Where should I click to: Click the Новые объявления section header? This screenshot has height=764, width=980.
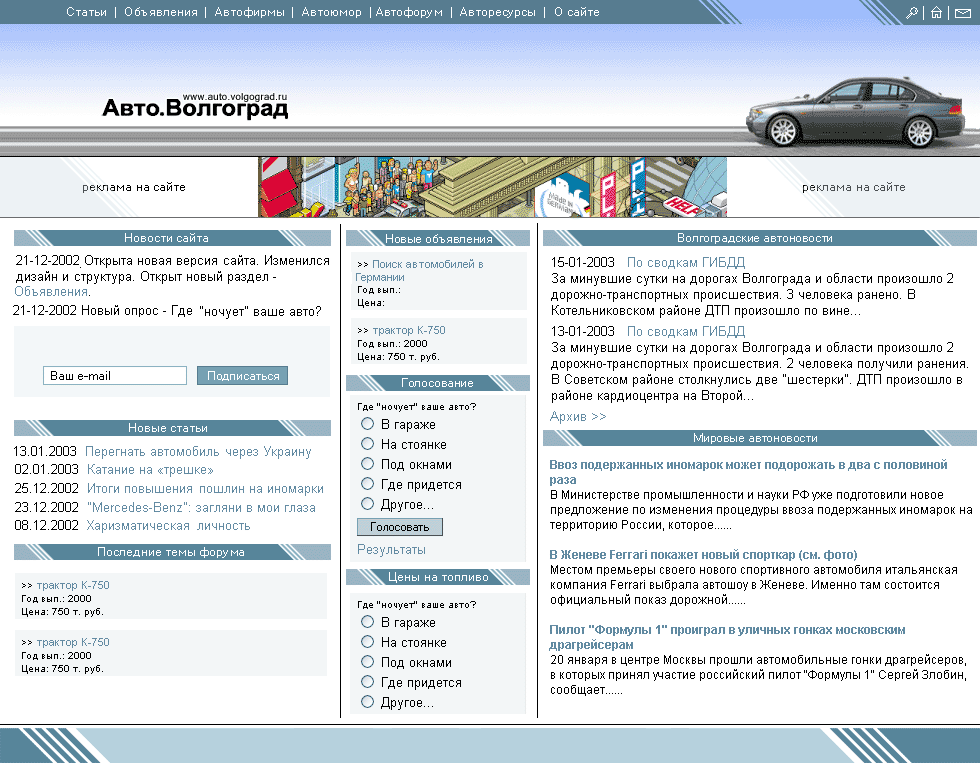tap(438, 239)
